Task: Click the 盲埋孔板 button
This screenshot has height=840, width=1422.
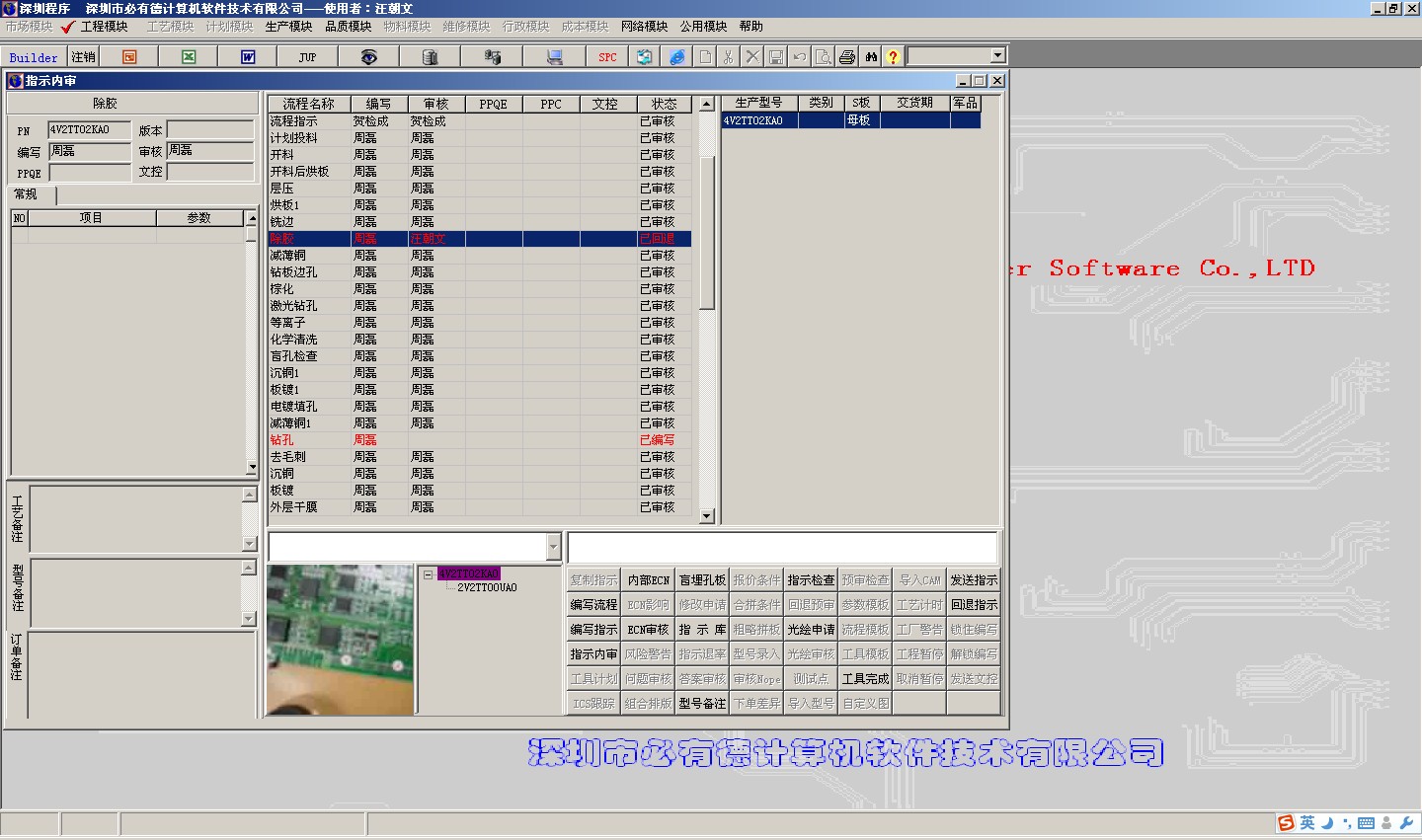Action: click(702, 580)
